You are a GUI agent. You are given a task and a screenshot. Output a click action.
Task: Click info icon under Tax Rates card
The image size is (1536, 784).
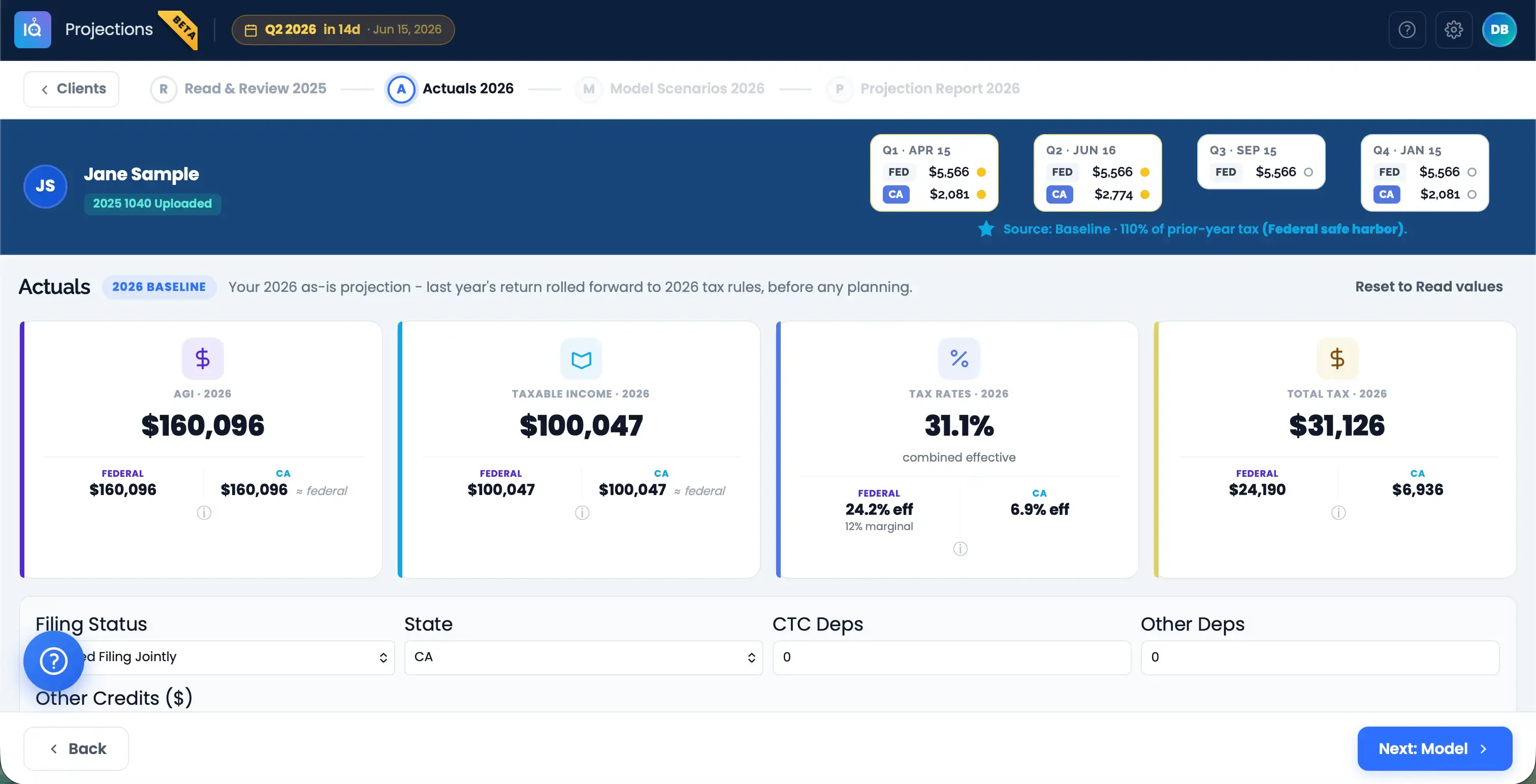tap(960, 548)
